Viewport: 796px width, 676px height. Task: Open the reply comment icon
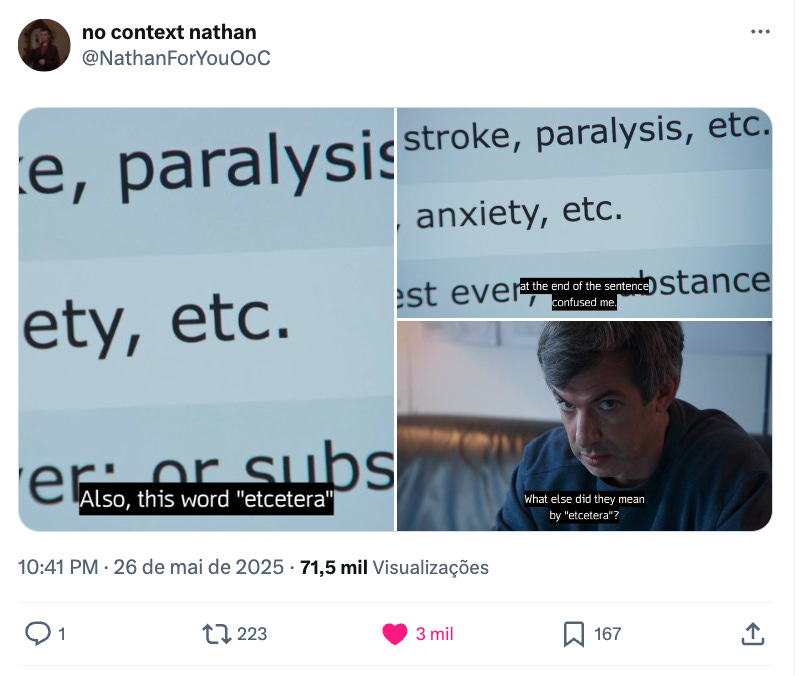tap(38, 633)
